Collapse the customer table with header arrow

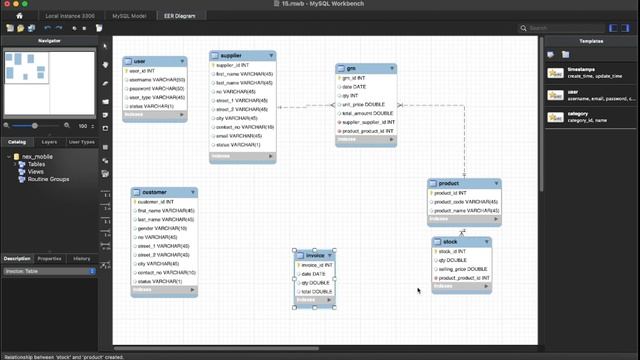coord(193,192)
